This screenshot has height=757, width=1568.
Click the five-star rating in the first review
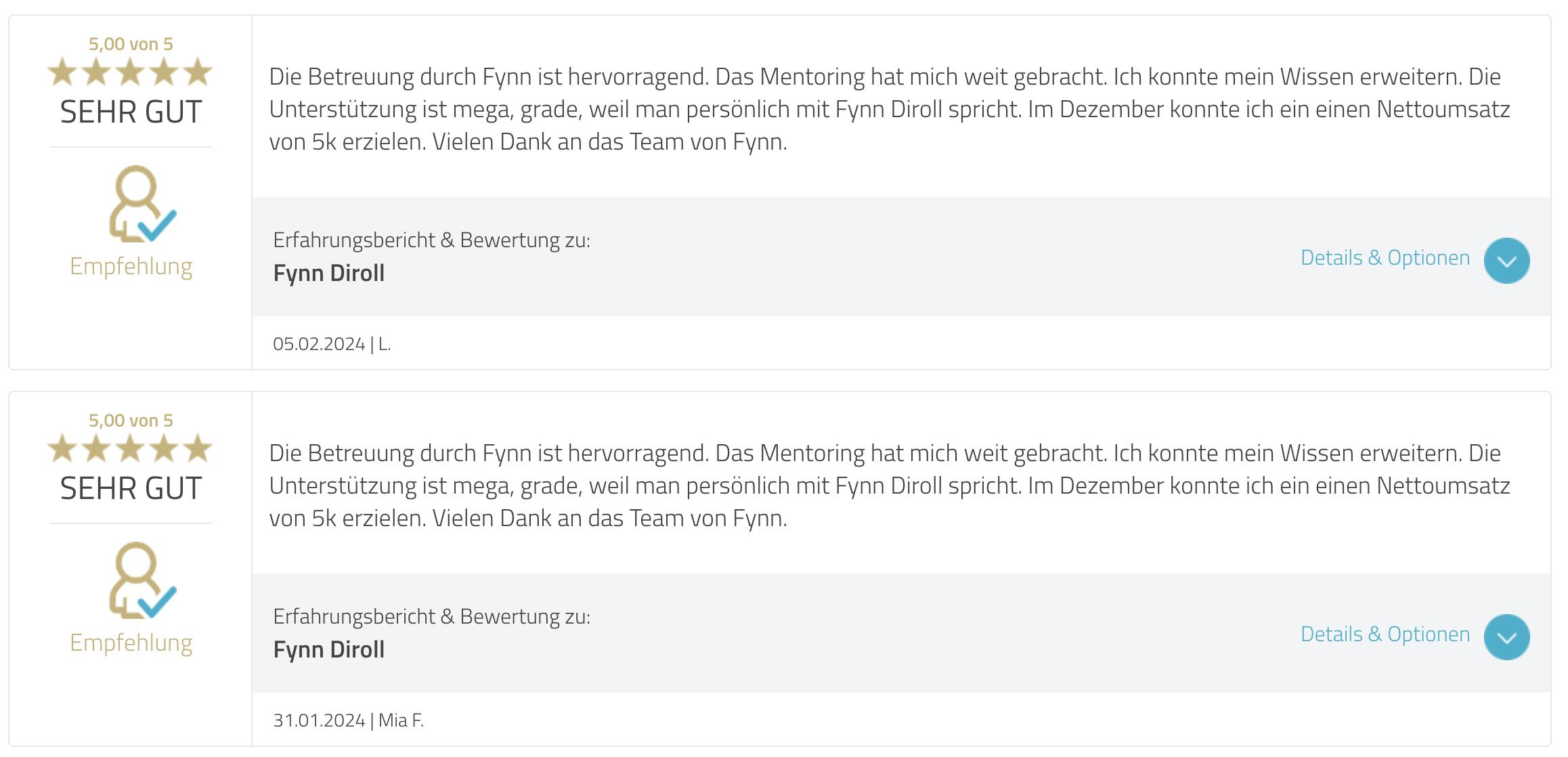[x=130, y=72]
